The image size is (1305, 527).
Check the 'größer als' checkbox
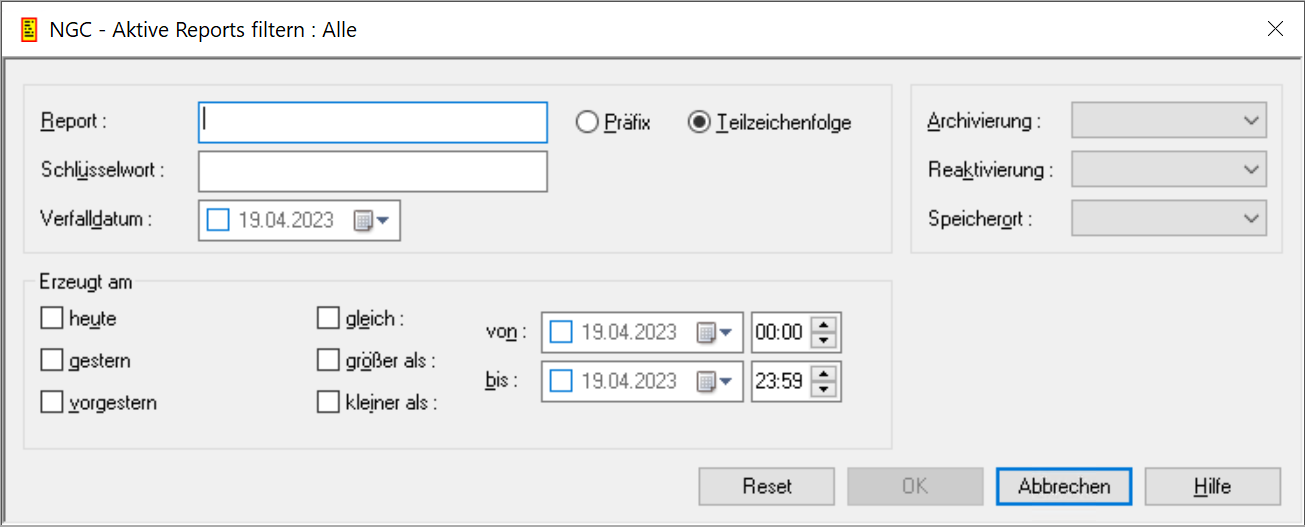328,360
